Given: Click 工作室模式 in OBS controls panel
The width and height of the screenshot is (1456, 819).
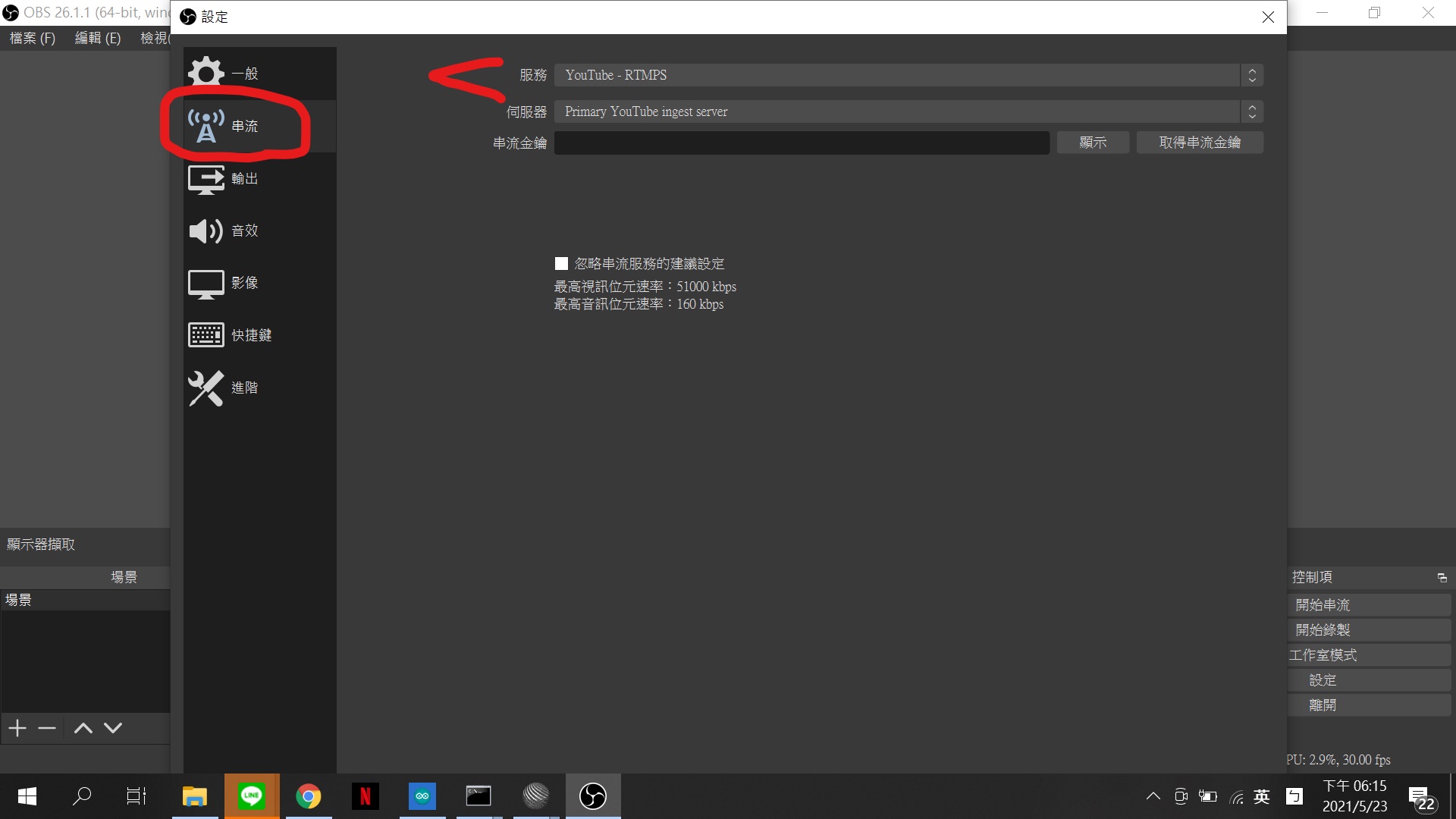Looking at the screenshot, I should pos(1369,655).
